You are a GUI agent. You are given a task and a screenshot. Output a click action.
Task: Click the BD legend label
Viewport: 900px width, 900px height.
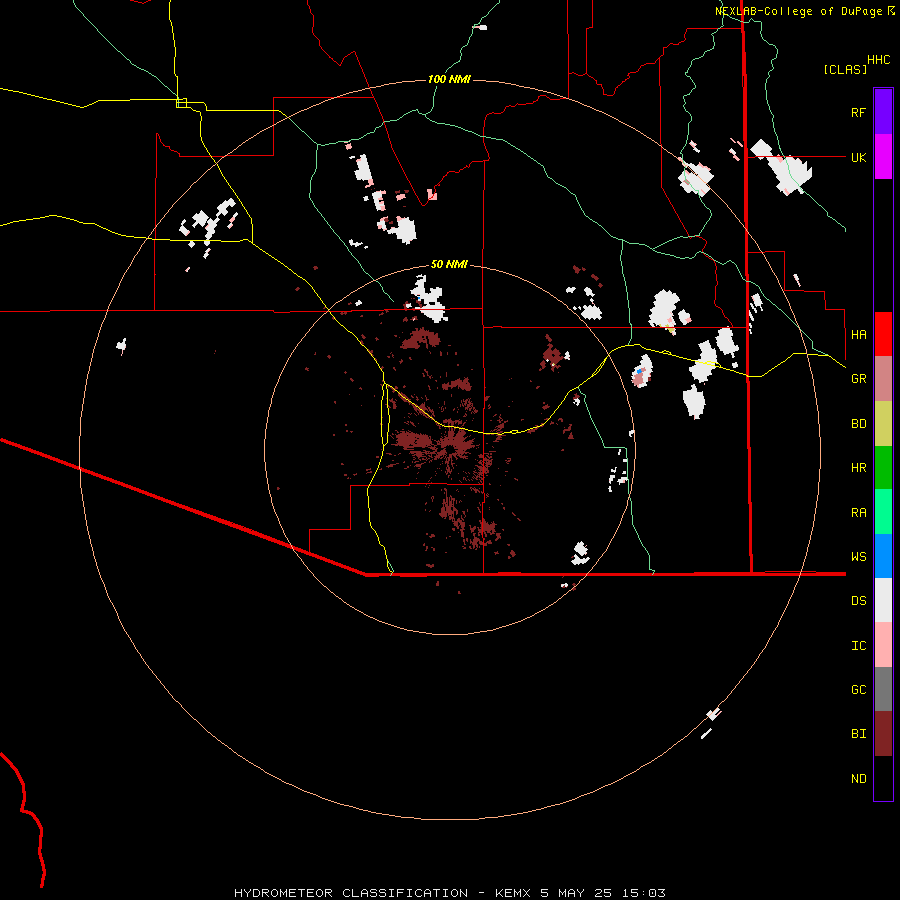[858, 424]
